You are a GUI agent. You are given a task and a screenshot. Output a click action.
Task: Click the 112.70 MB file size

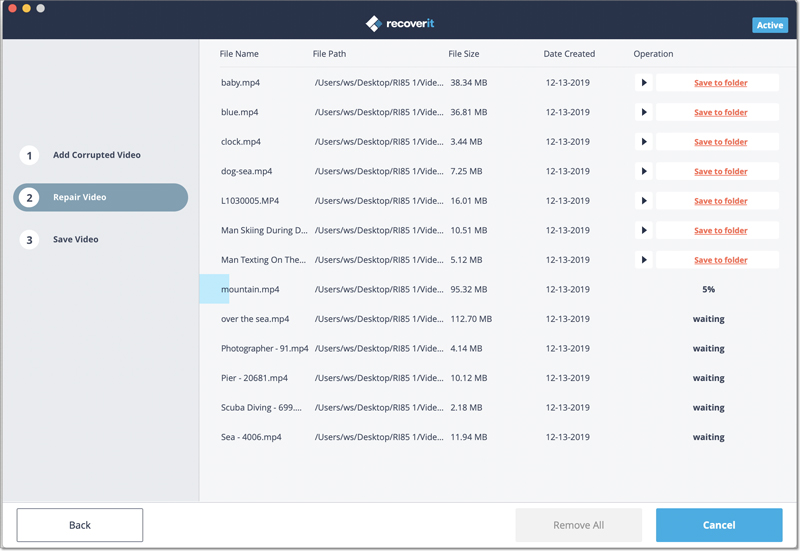tap(471, 319)
